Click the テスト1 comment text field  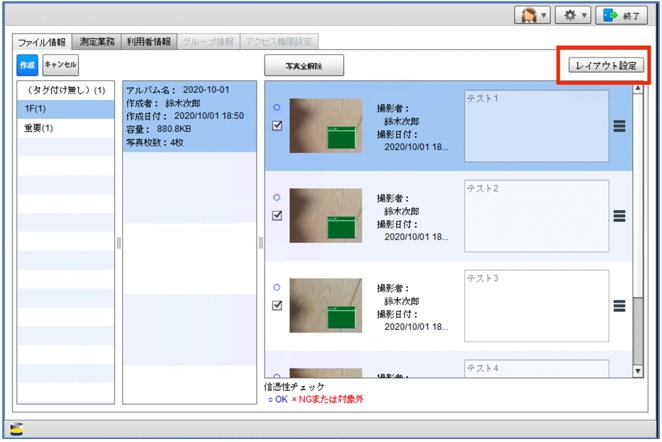coord(536,126)
